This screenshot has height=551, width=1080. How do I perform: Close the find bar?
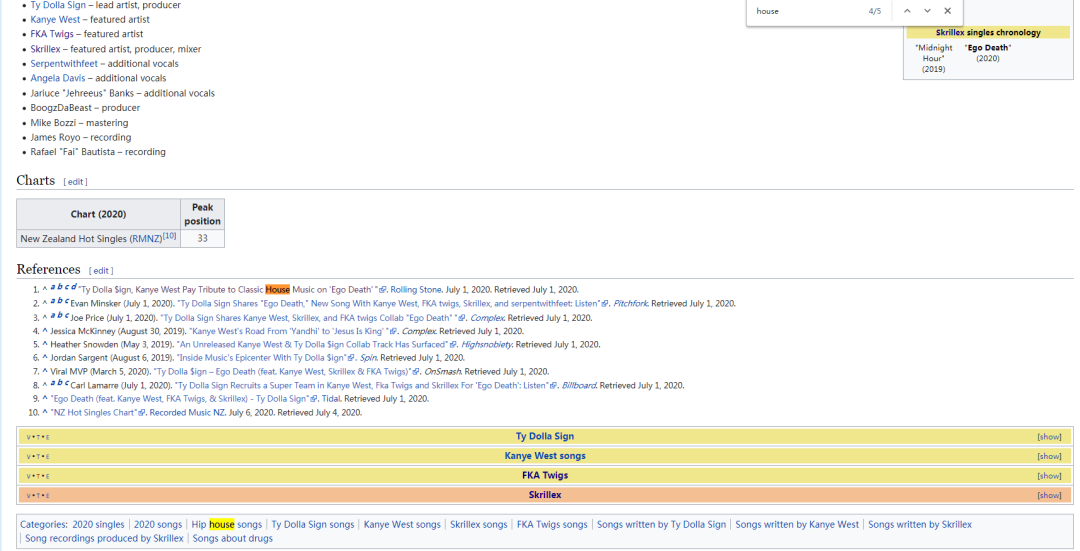(x=948, y=11)
